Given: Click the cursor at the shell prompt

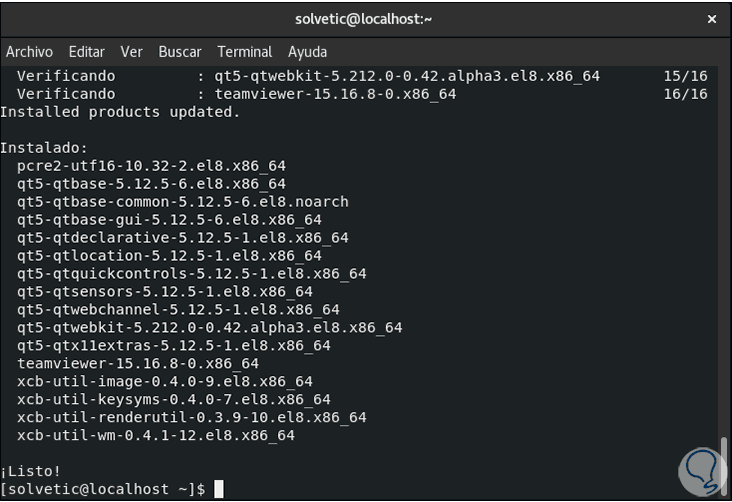Looking at the screenshot, I should point(219,489).
